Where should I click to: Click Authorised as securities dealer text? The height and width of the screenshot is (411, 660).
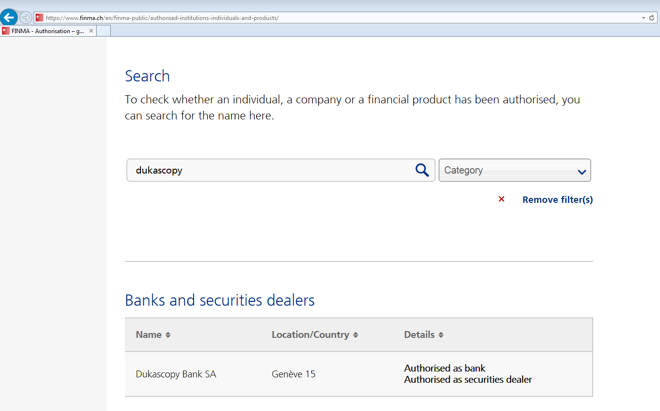click(468, 379)
